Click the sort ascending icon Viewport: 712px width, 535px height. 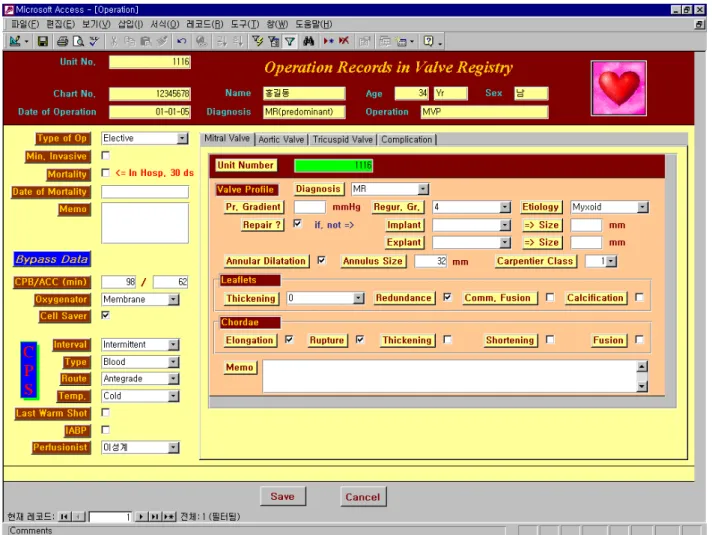click(x=222, y=41)
